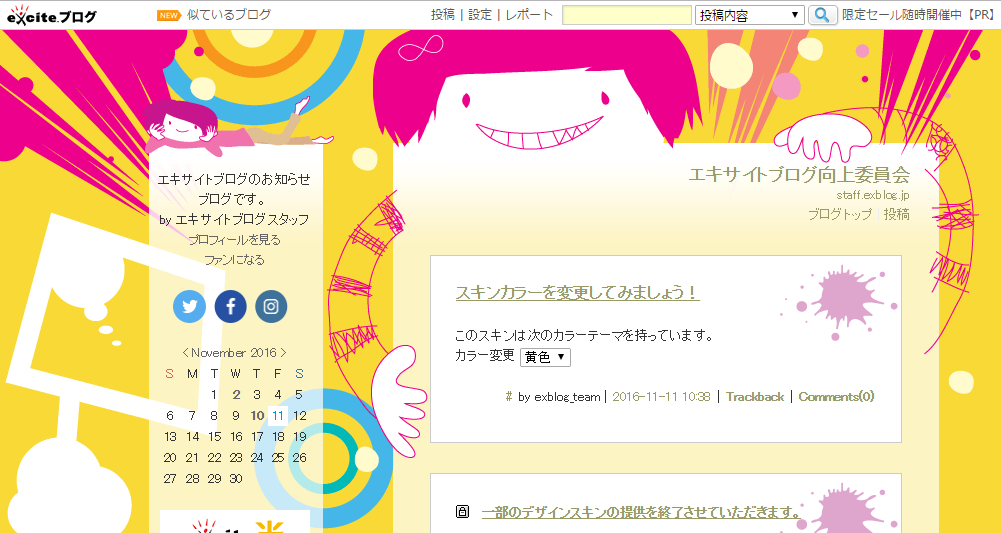1001x533 pixels.
Task: Click the November 2016 calendar heading
Action: [x=234, y=353]
